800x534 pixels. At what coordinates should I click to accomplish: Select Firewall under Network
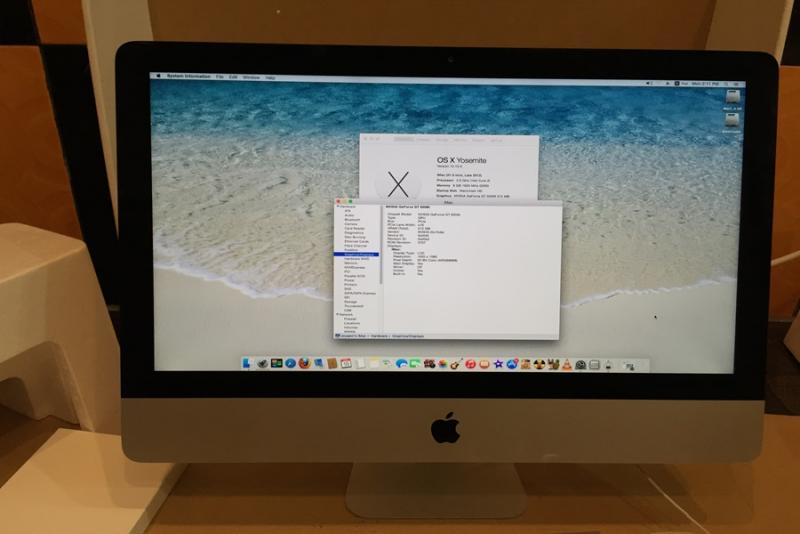click(350, 319)
